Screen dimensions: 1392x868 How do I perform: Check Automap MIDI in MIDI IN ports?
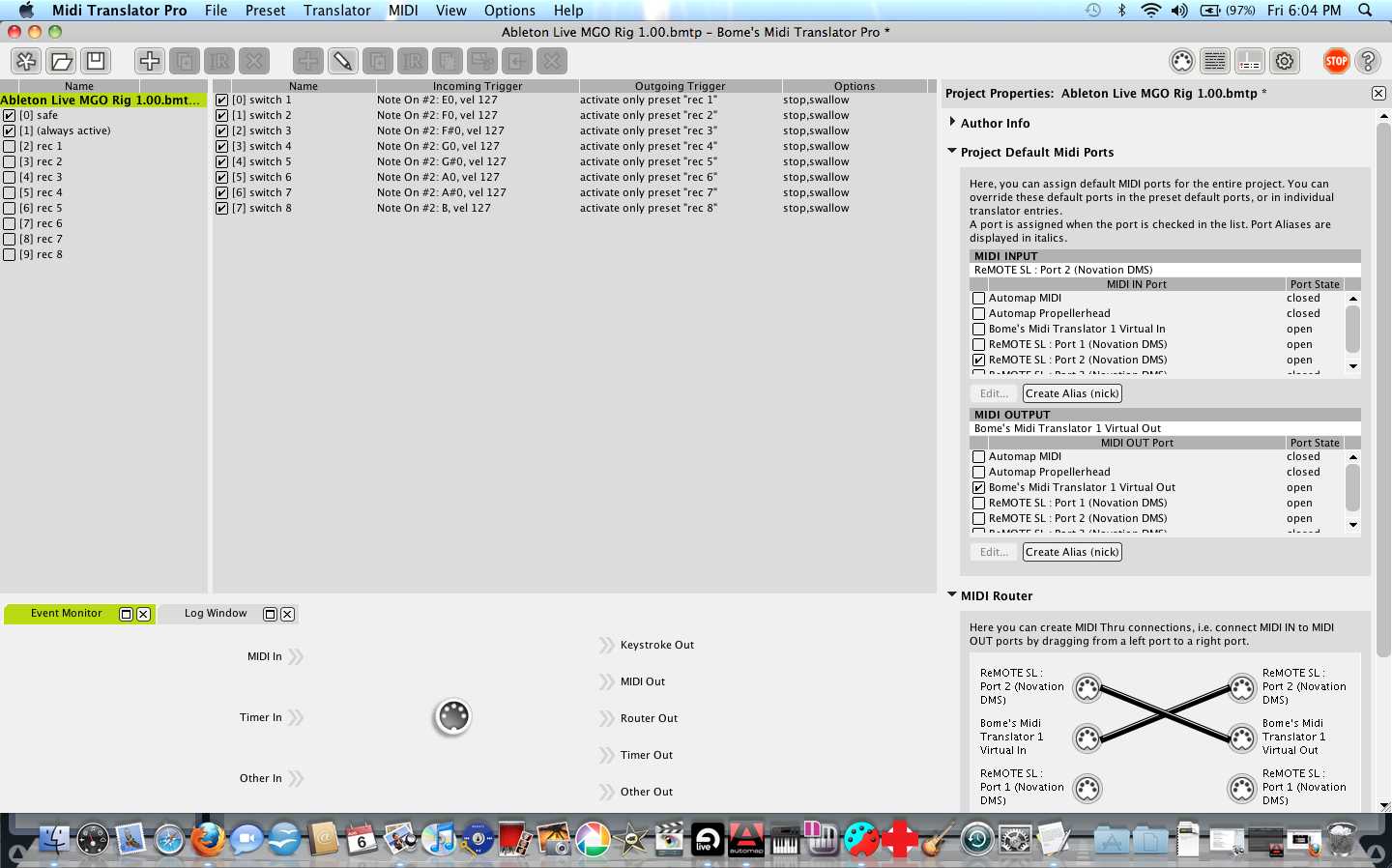[x=979, y=299]
